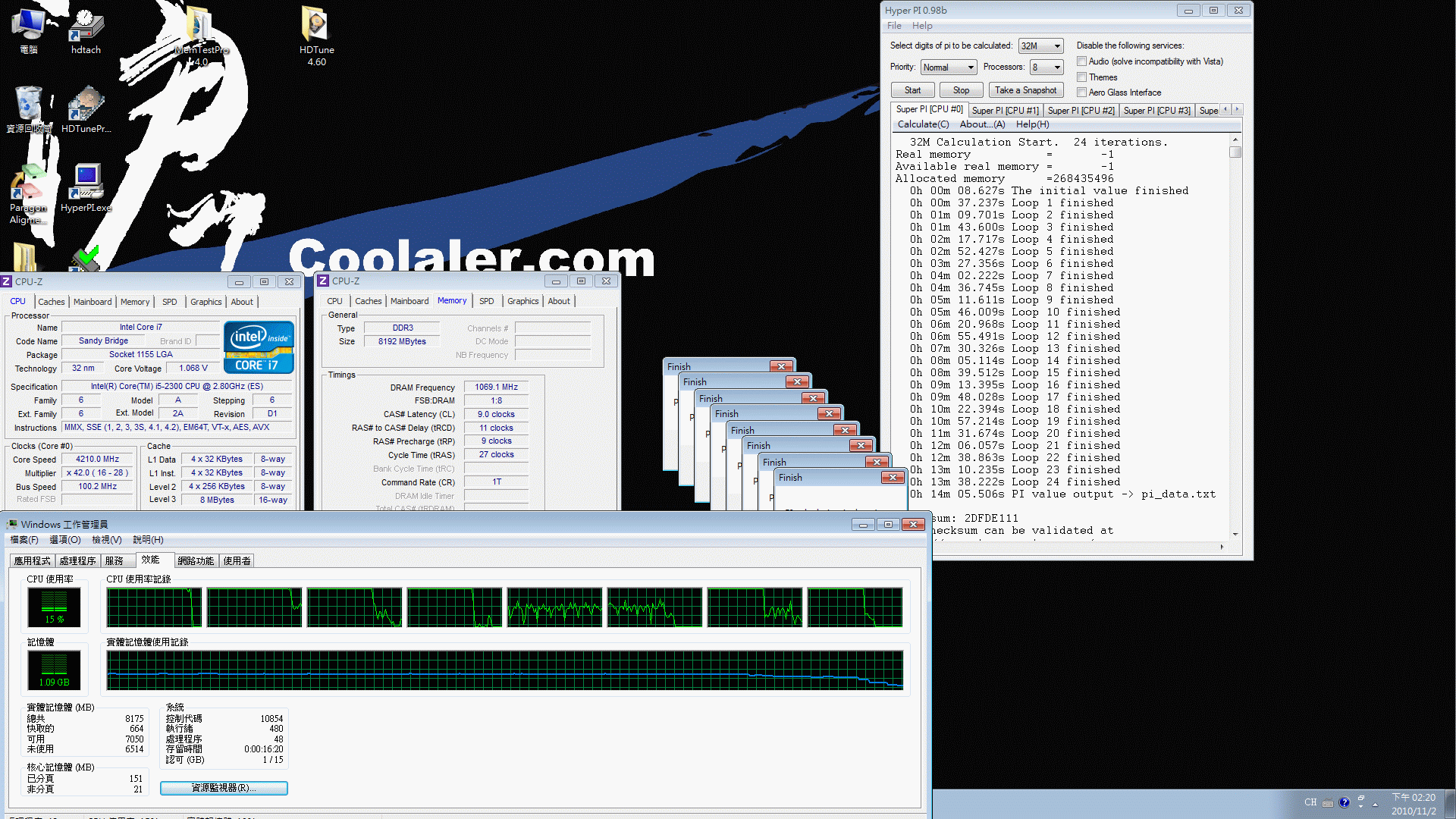The width and height of the screenshot is (1456, 819).
Task: Select the Mainboard tab in left CPU-Z window
Action: [x=93, y=302]
